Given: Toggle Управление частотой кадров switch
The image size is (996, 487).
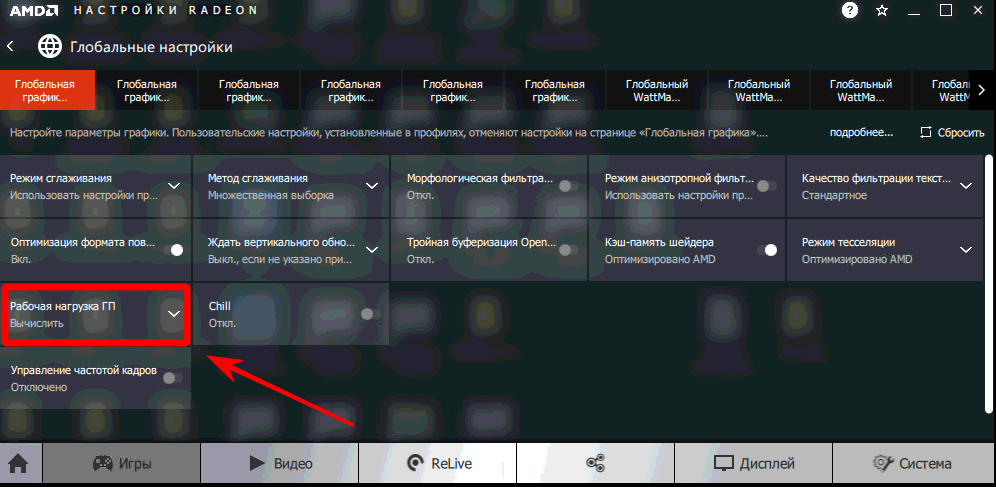Looking at the screenshot, I should [x=172, y=377].
